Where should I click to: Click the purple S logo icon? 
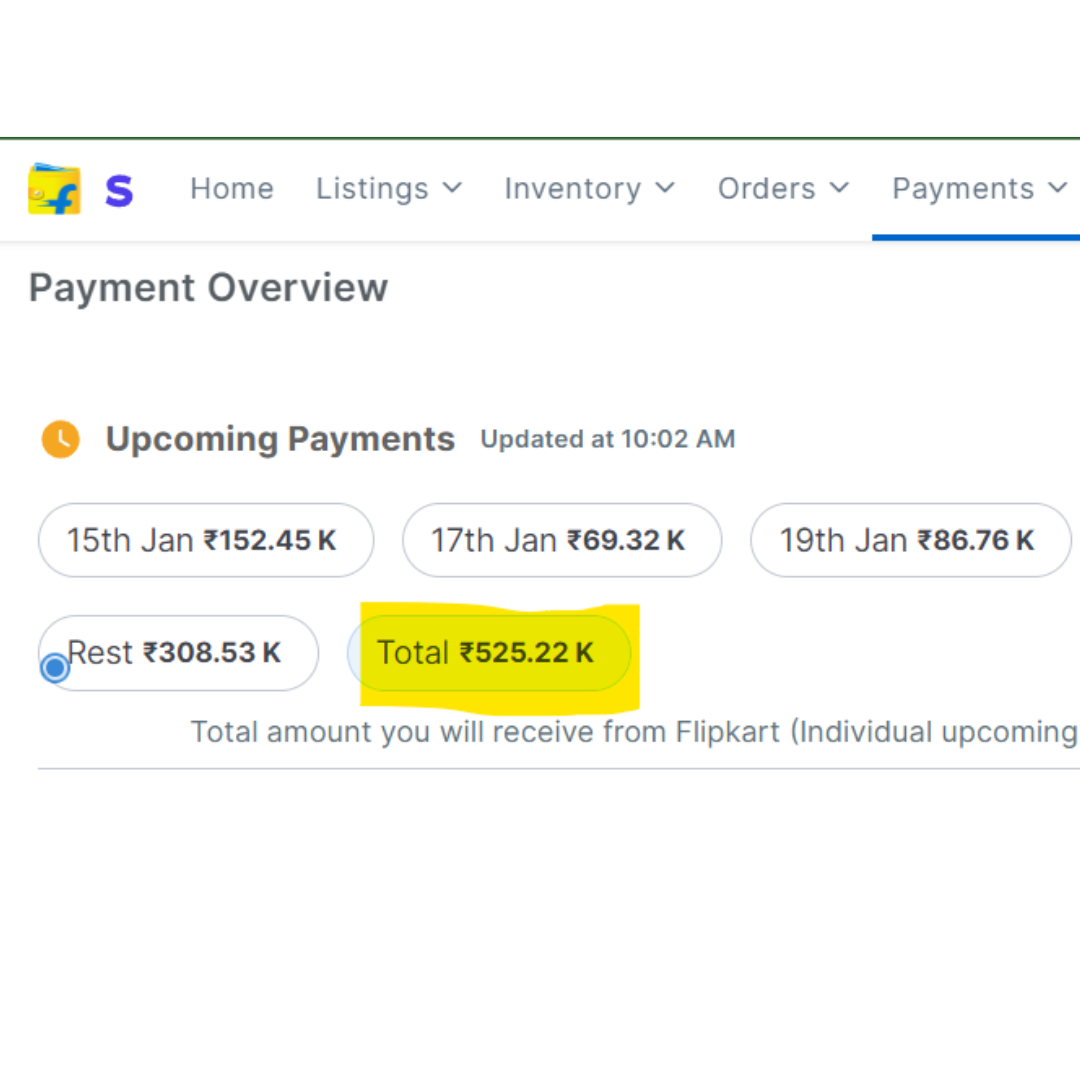119,190
